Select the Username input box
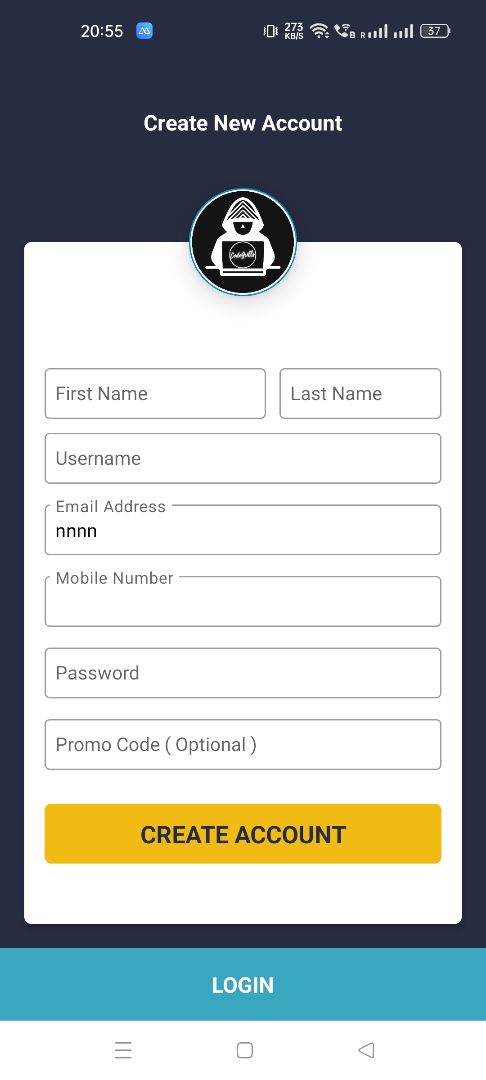486x1080 pixels. (243, 458)
